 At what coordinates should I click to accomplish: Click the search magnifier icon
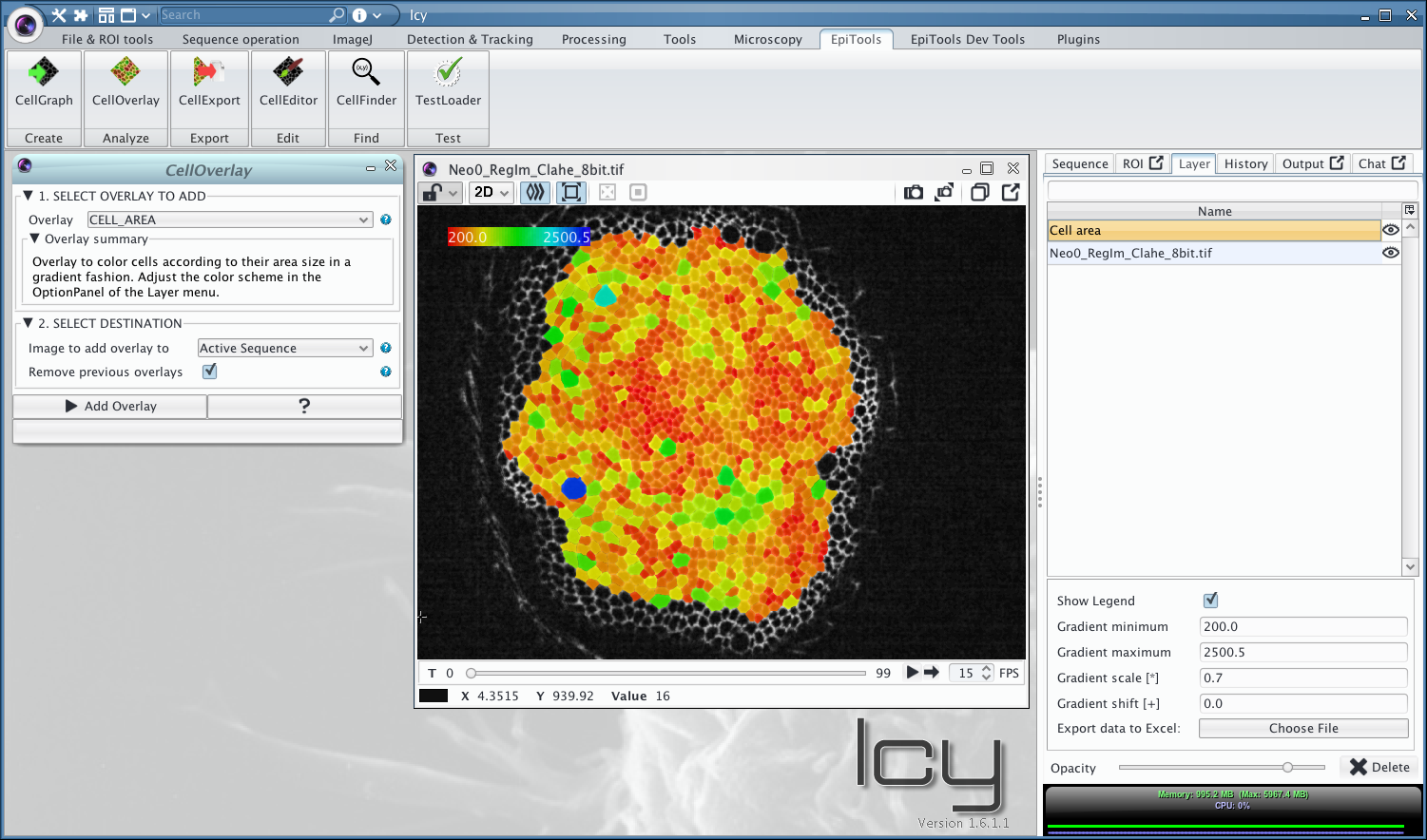click(x=337, y=15)
